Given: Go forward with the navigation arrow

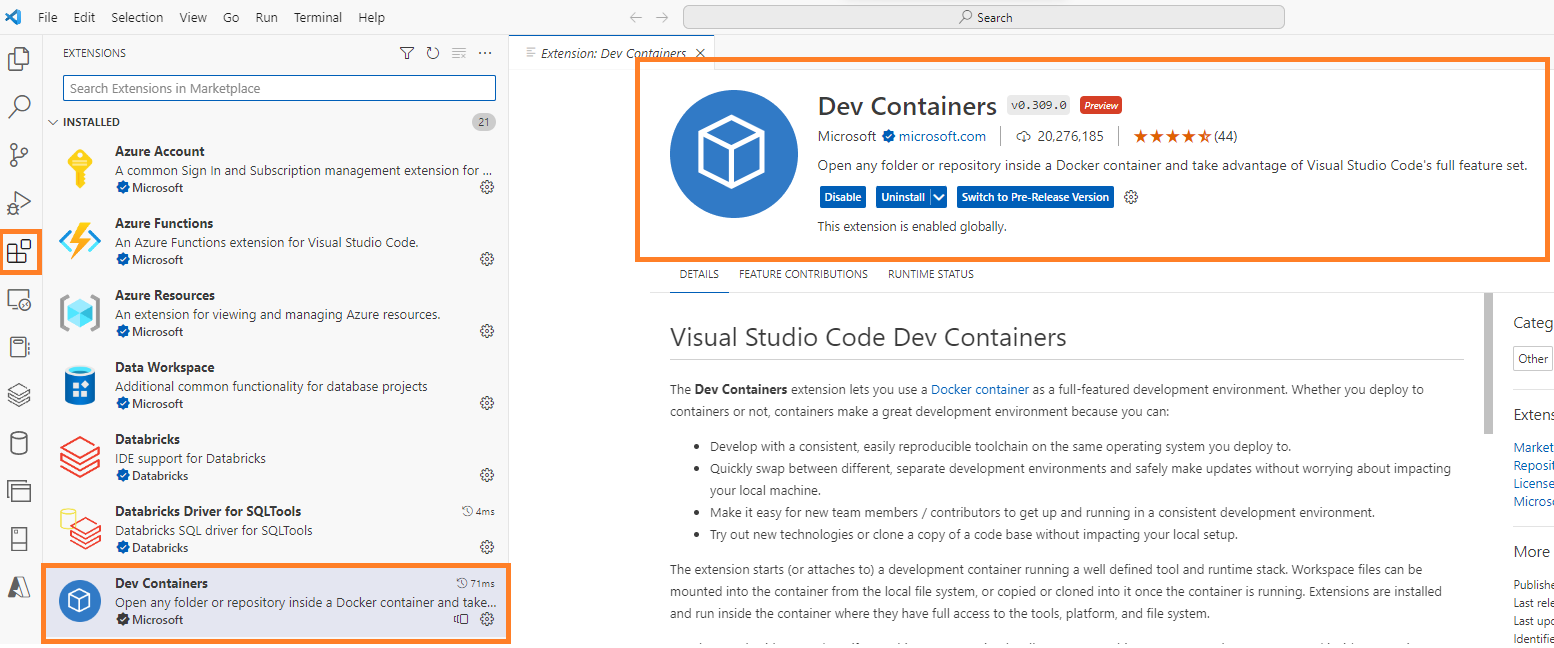Looking at the screenshot, I should [x=662, y=17].
